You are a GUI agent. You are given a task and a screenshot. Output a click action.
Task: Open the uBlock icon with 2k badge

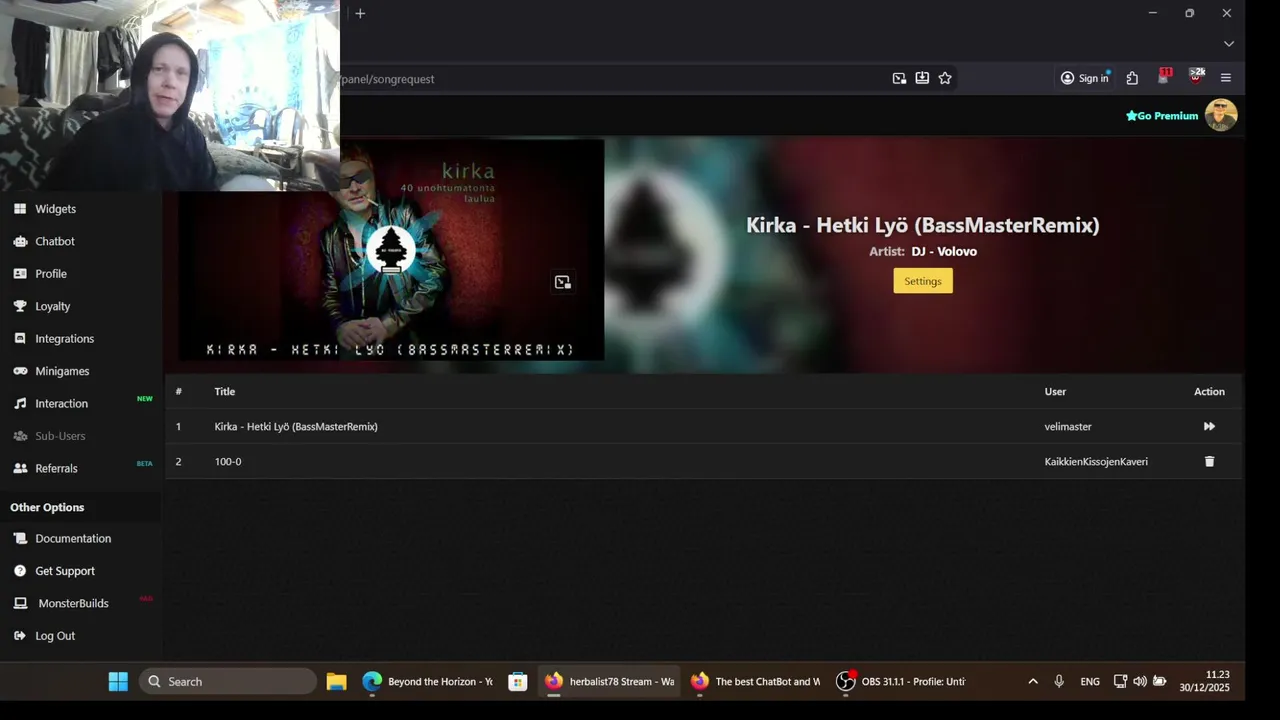point(1196,77)
